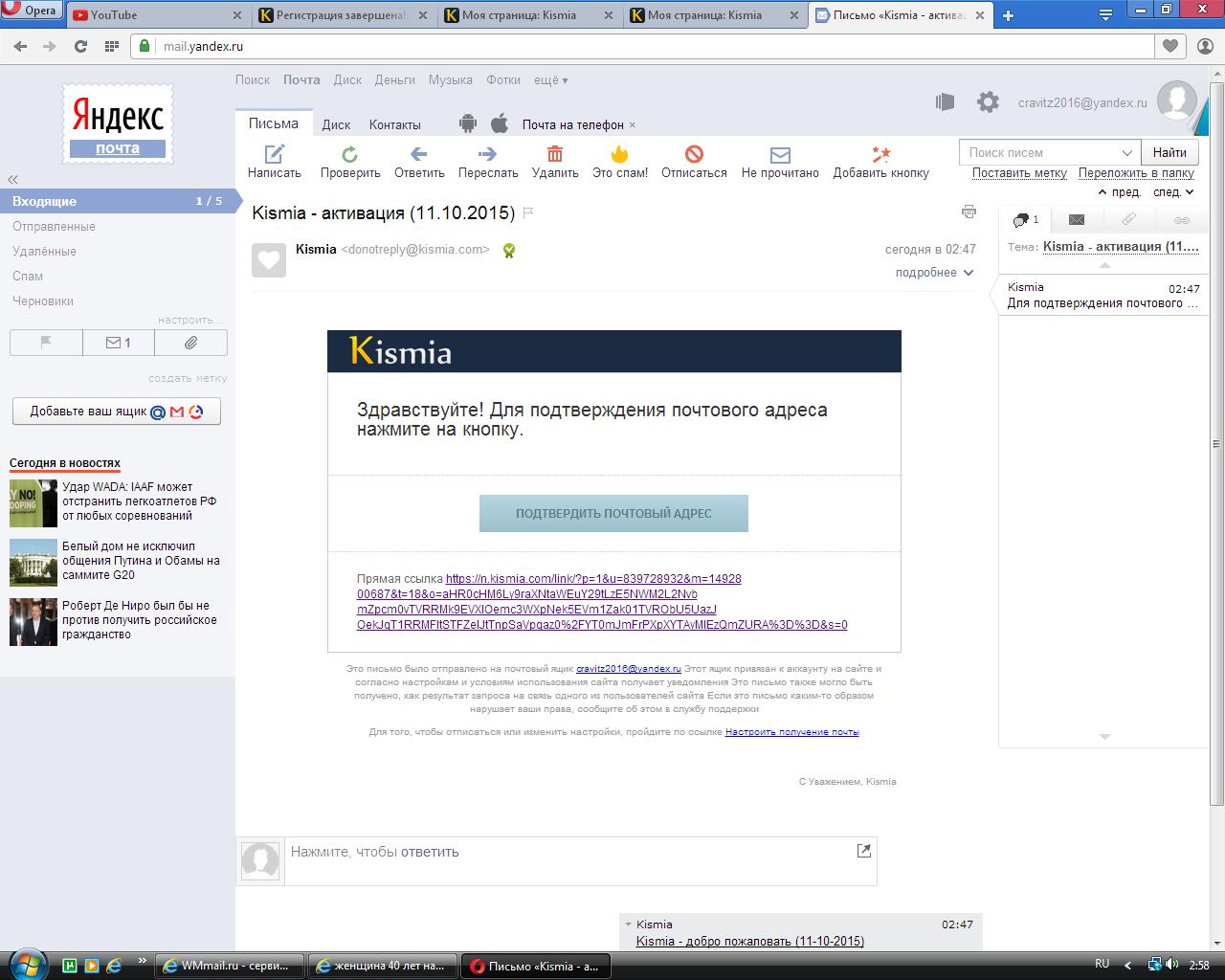
Task: Close the Почта на телефон promo
Action: [632, 125]
